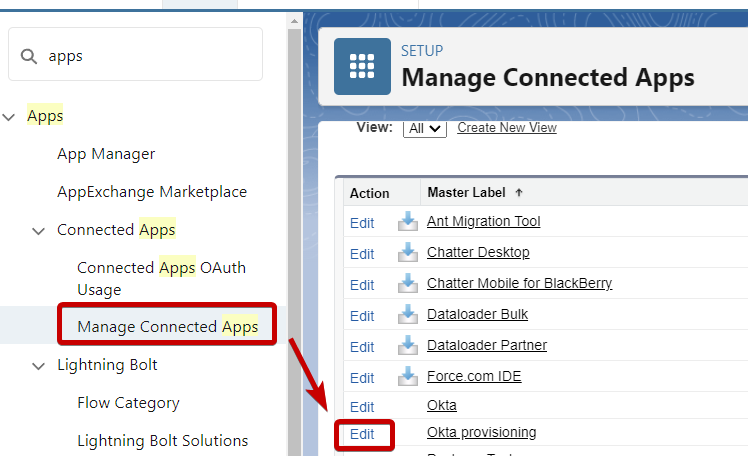
Task: Click Edit for Dataloader Bulk
Action: [x=362, y=316]
